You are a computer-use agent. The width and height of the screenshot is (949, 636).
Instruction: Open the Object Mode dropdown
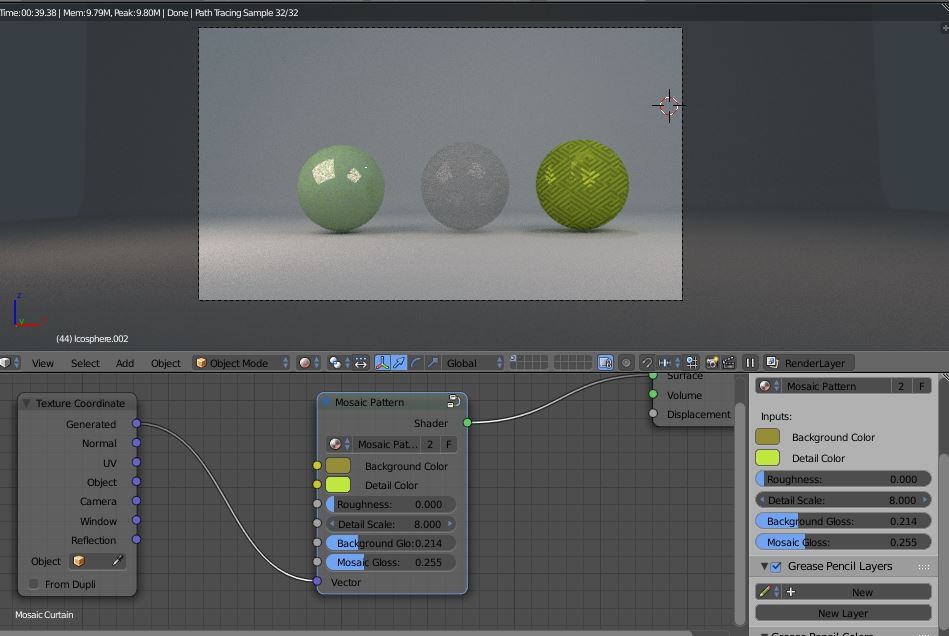[x=240, y=362]
